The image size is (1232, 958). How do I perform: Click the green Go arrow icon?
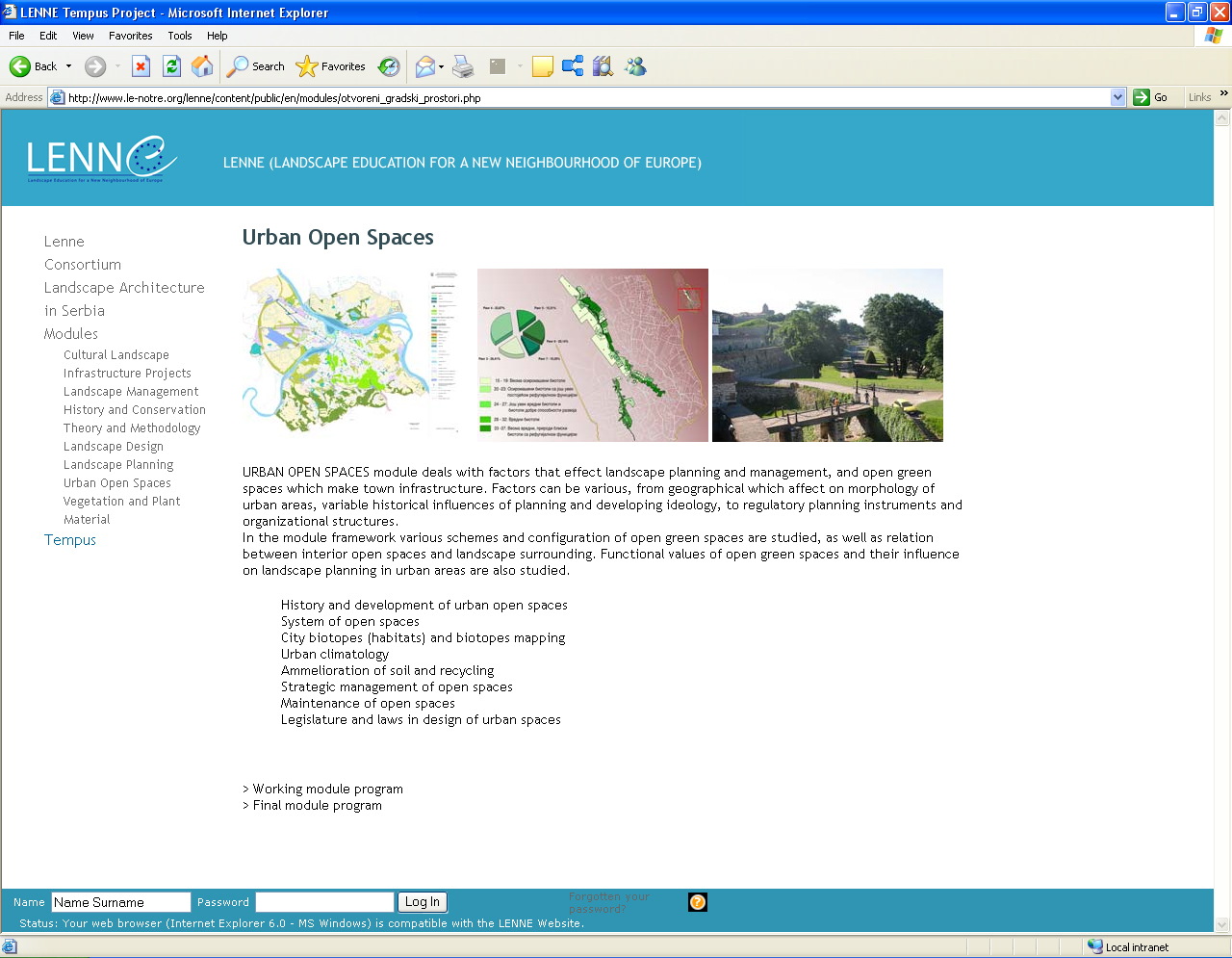pos(1142,97)
